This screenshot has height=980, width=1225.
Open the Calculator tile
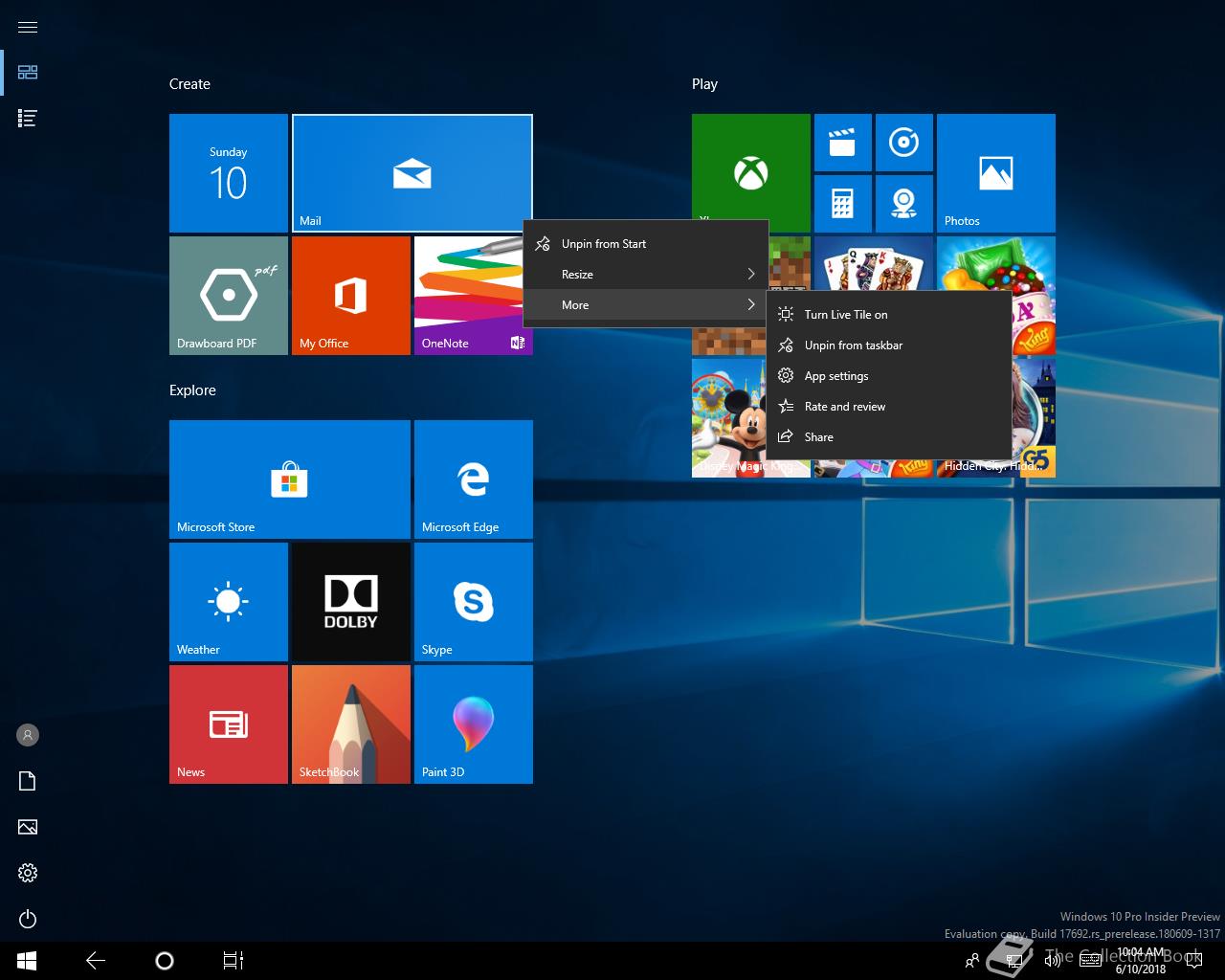[x=843, y=204]
